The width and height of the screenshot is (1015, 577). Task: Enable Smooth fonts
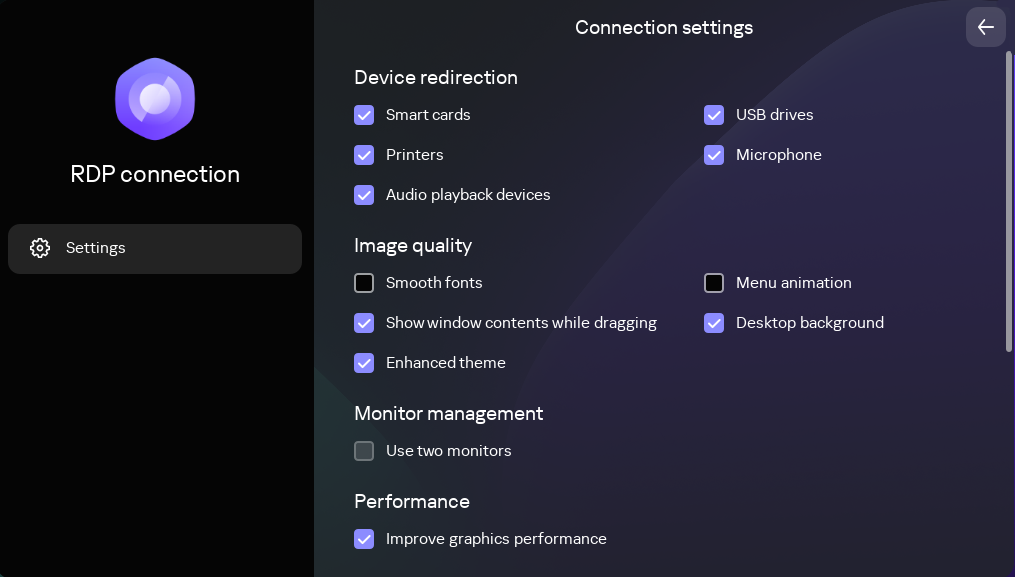(364, 283)
